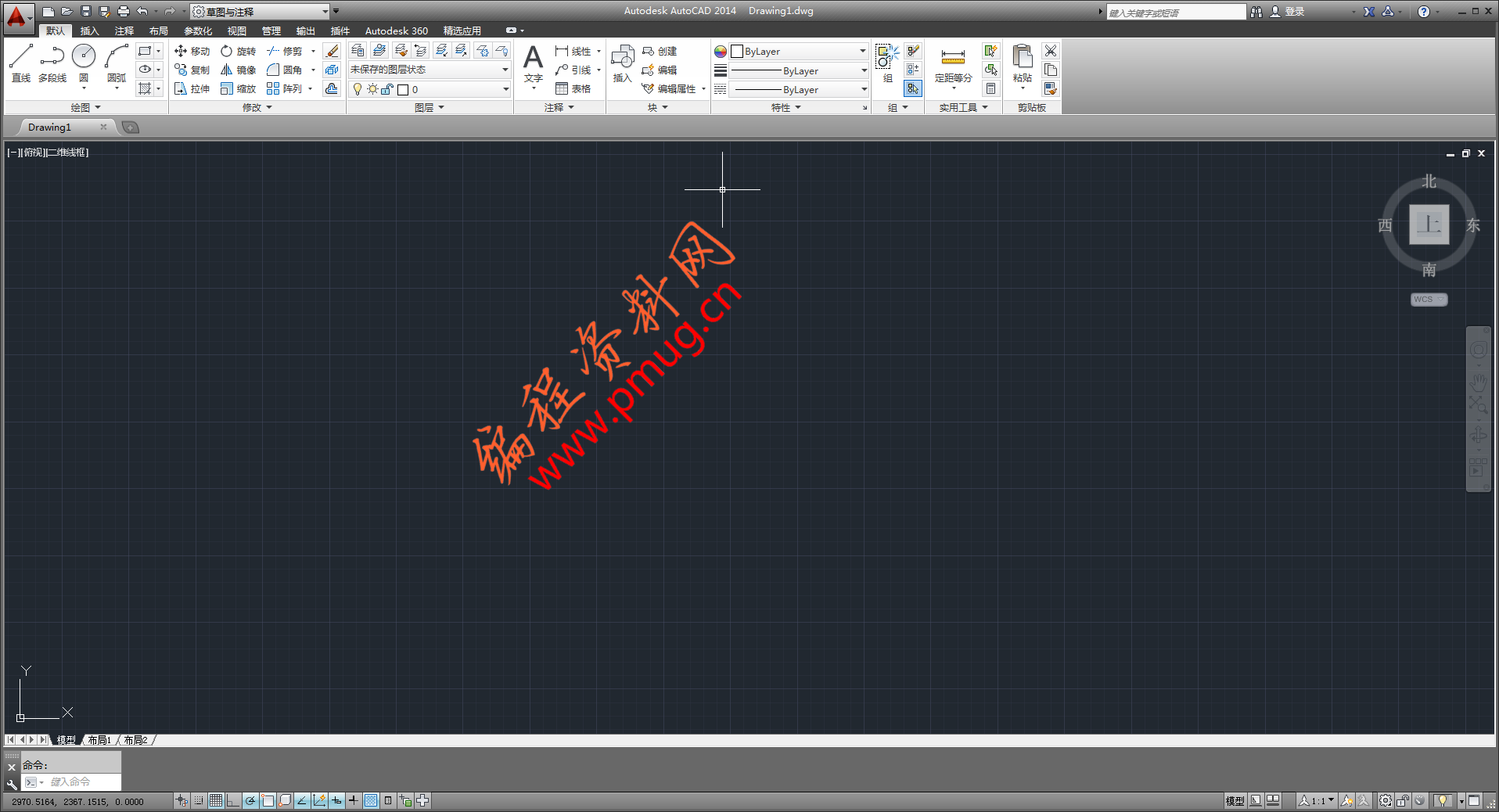Click the Mirror (镜像) tool

click(x=238, y=70)
